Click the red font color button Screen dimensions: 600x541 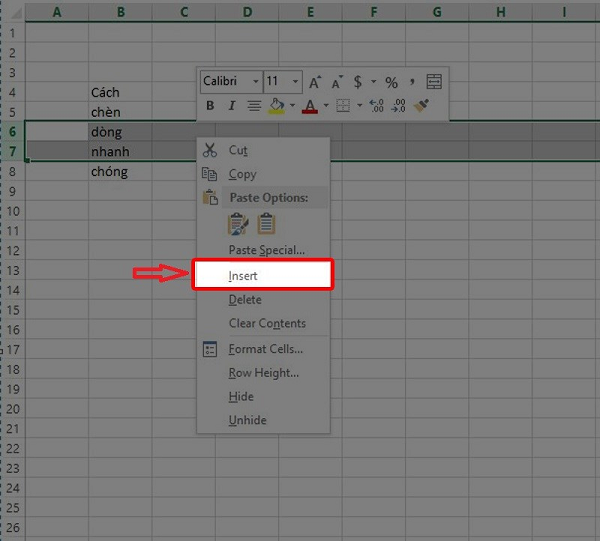click(309, 105)
